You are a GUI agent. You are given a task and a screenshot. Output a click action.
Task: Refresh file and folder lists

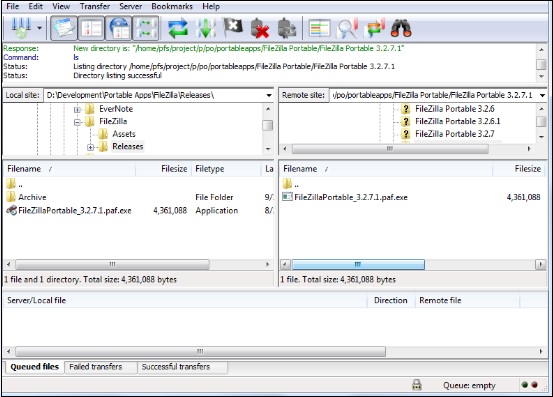point(178,28)
